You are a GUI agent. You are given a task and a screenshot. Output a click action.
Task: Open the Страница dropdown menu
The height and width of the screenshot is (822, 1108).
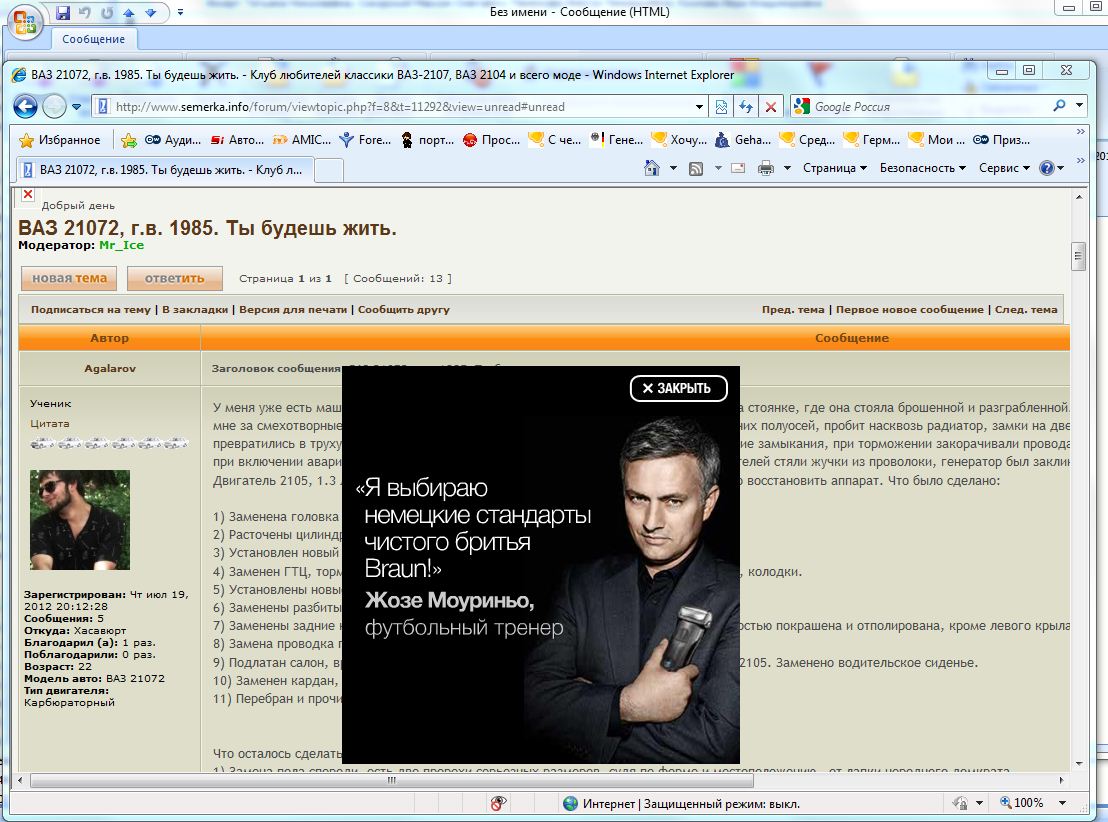pos(834,168)
